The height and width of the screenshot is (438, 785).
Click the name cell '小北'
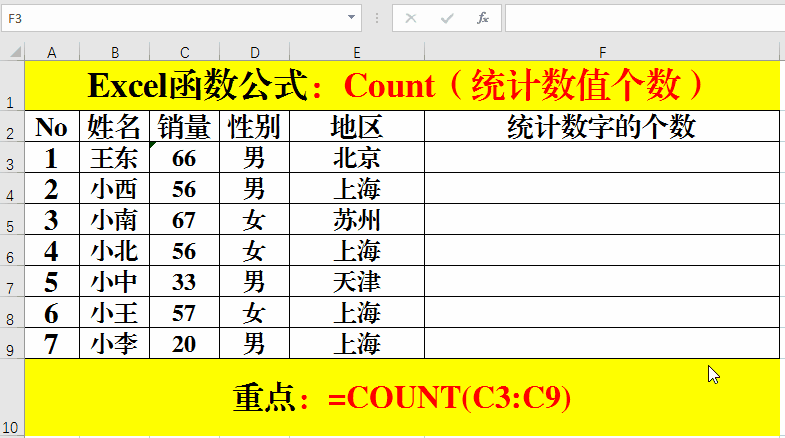click(115, 250)
